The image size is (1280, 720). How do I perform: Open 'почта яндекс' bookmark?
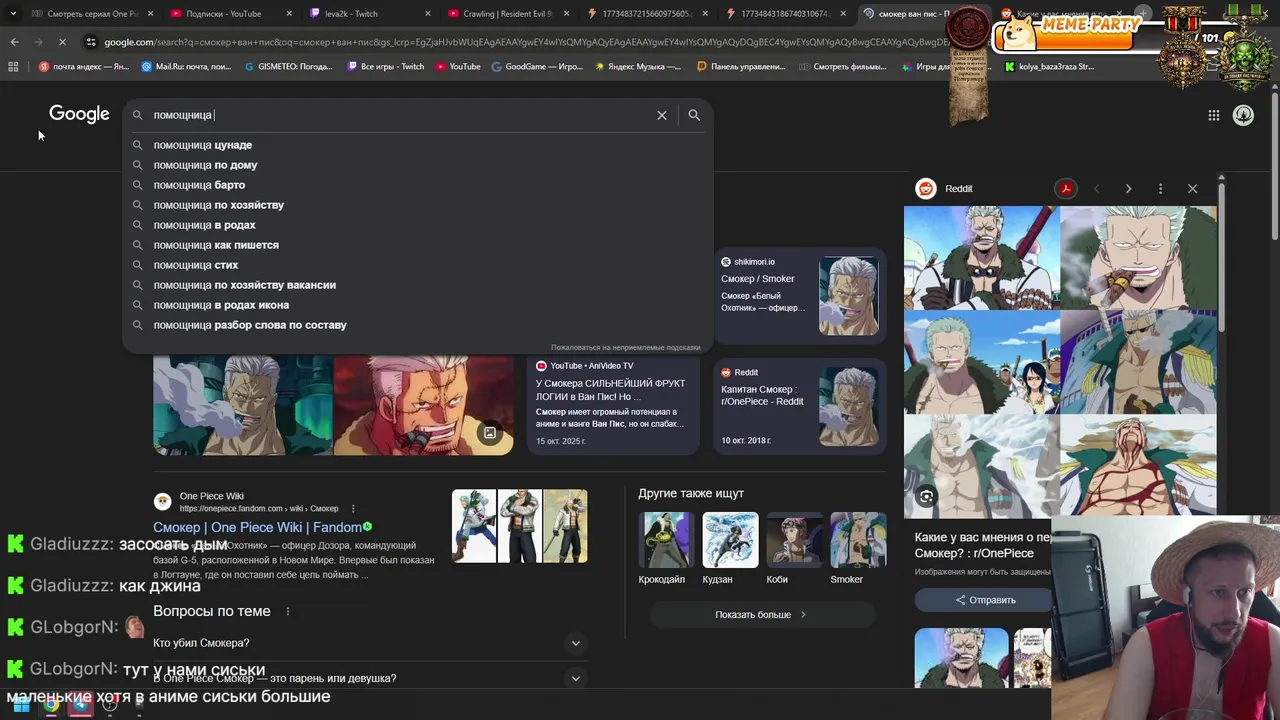pyautogui.click(x=84, y=67)
